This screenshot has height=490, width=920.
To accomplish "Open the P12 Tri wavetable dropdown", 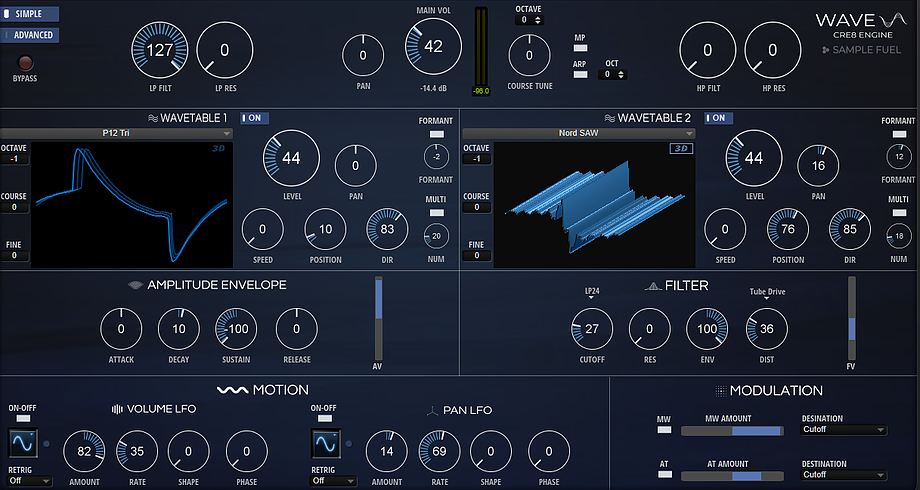I will tap(116, 133).
